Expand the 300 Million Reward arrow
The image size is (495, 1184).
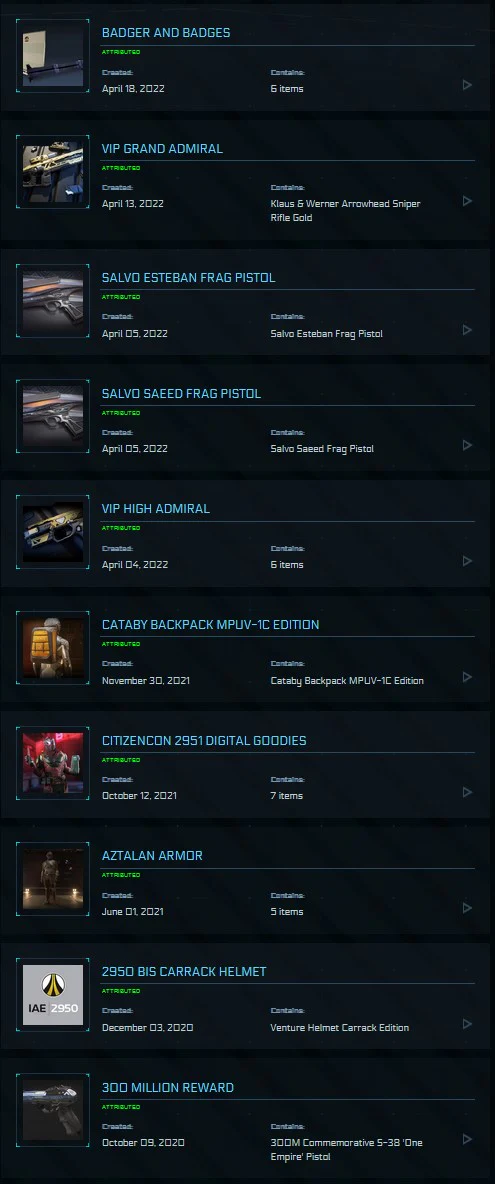467,1139
